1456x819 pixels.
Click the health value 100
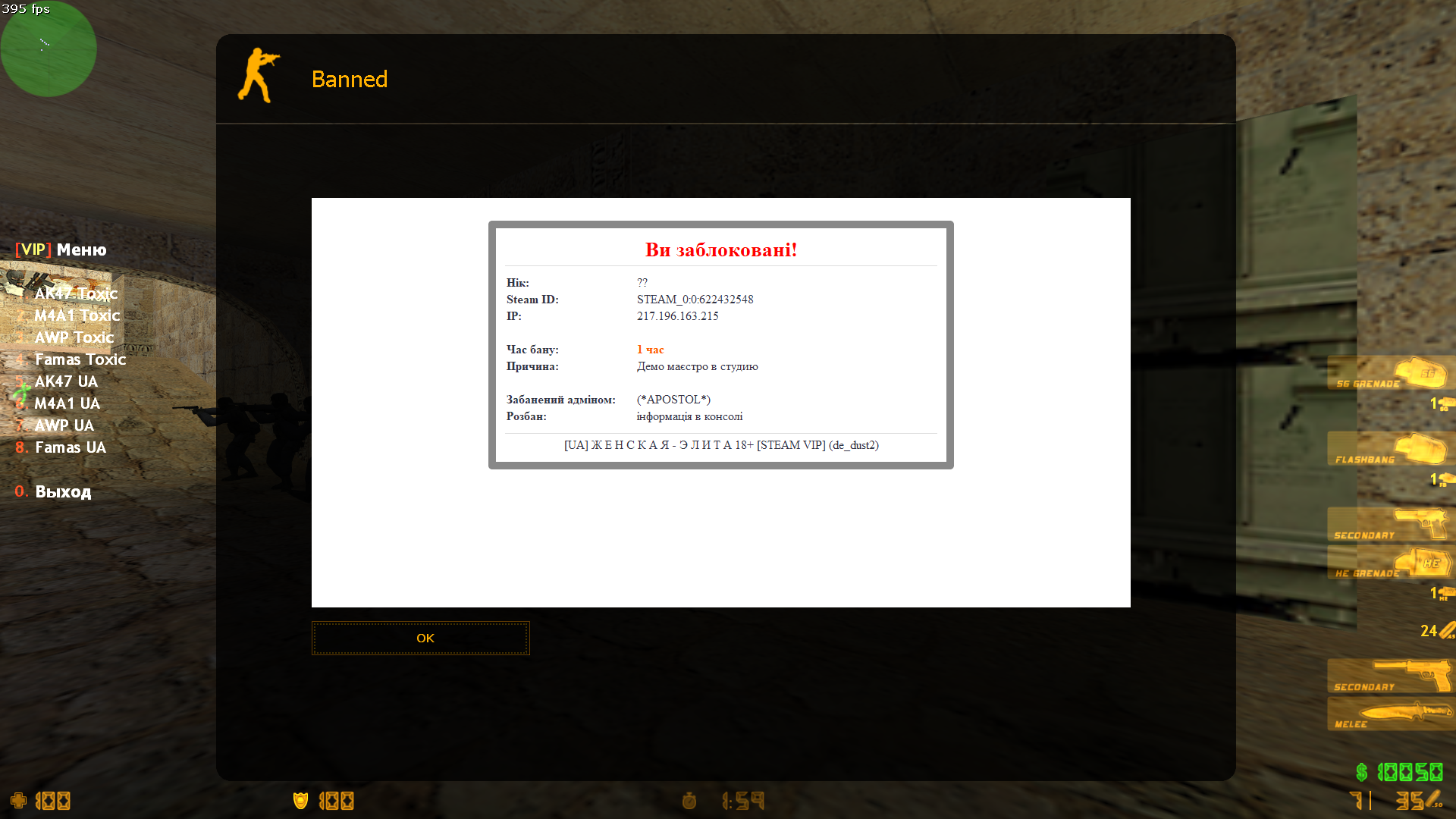coord(53,801)
